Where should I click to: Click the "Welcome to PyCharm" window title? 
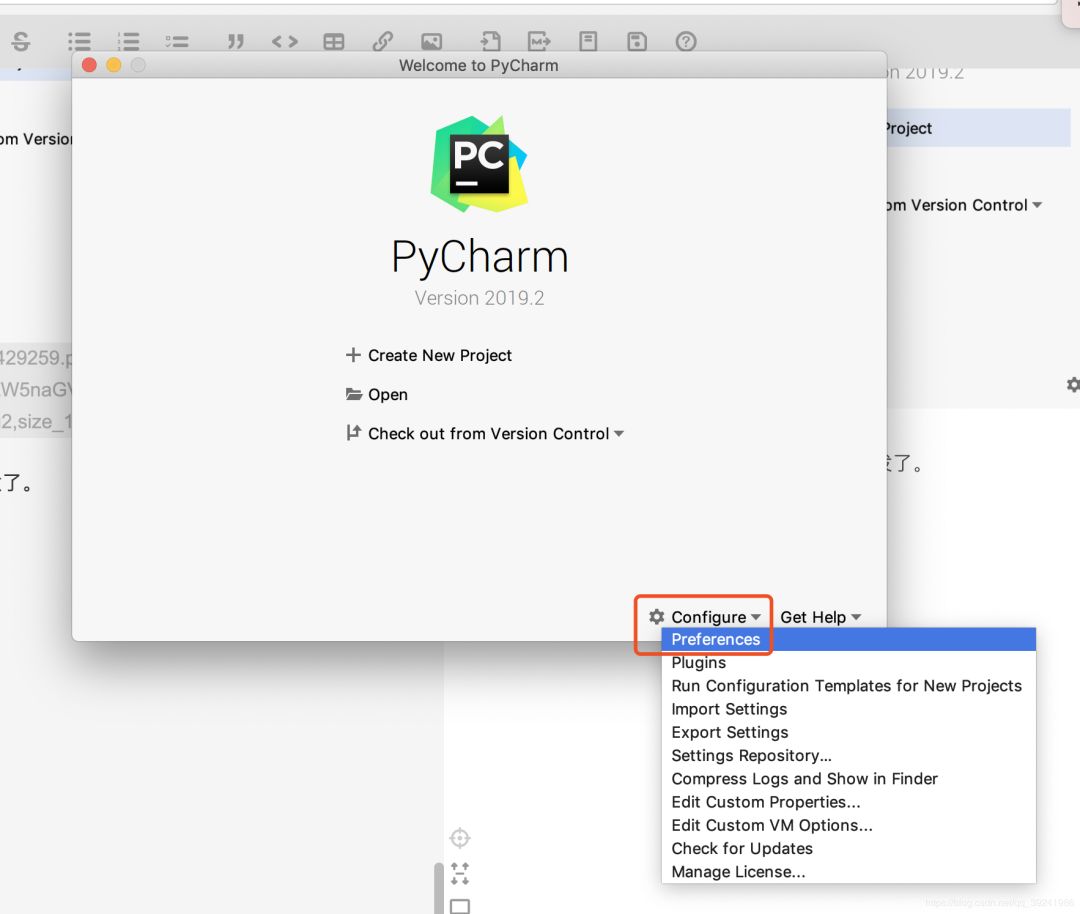click(x=479, y=65)
